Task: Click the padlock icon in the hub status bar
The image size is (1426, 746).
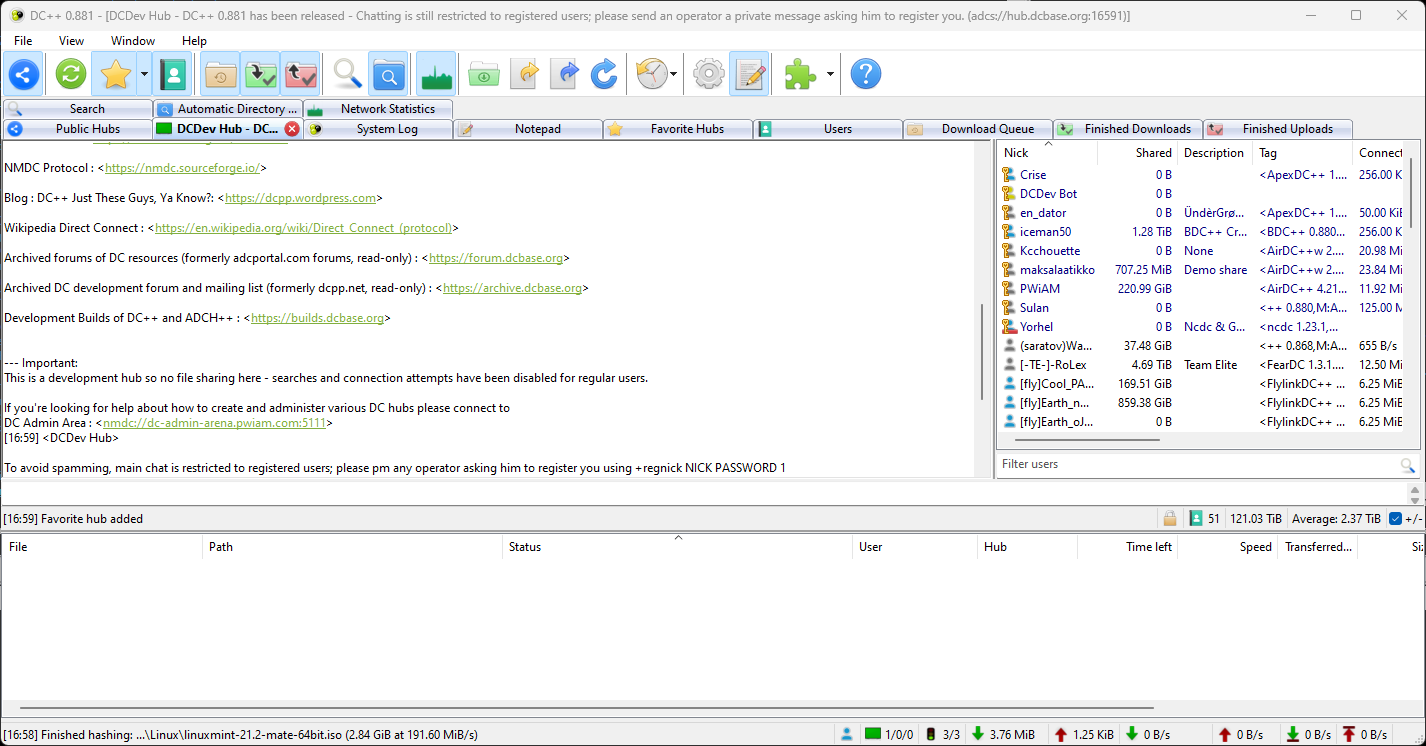Action: click(x=1169, y=518)
